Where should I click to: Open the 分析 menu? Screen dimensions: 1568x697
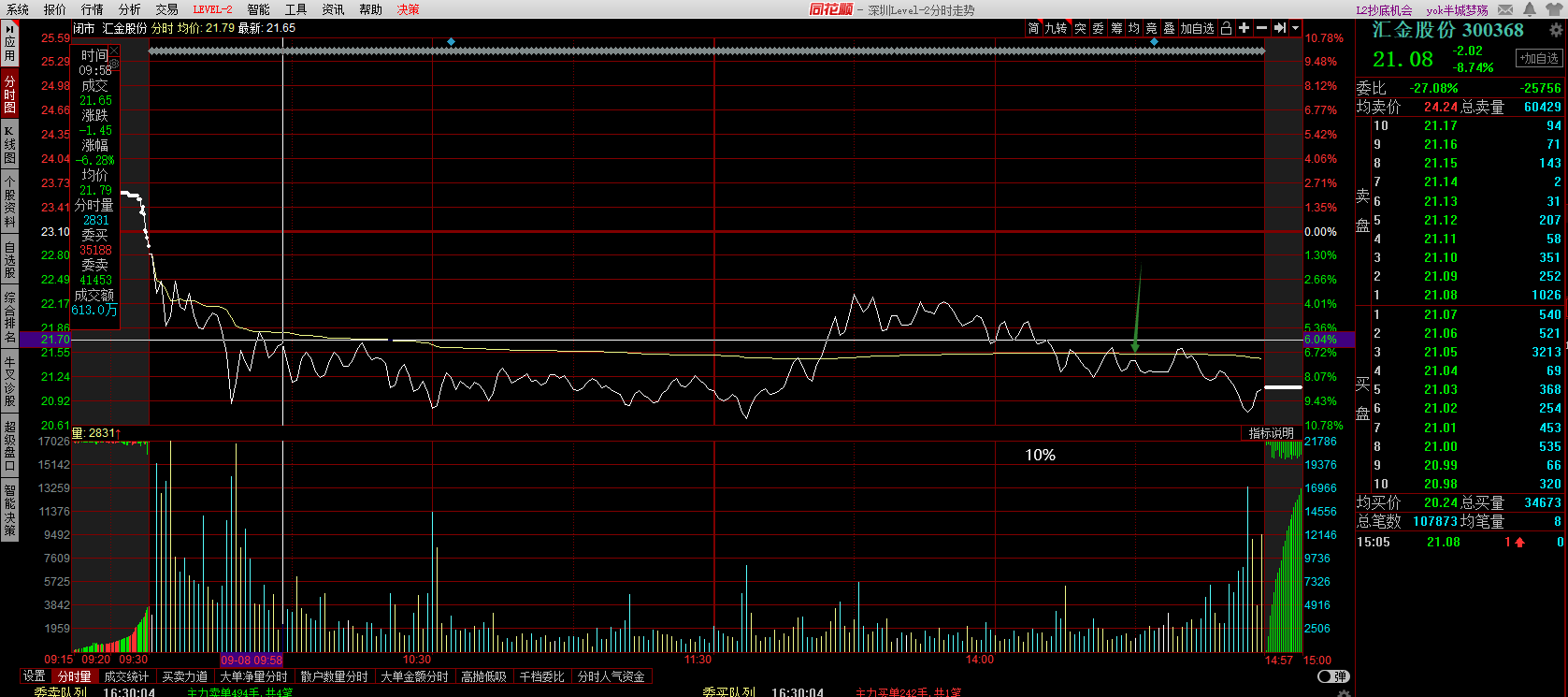pyautogui.click(x=129, y=9)
